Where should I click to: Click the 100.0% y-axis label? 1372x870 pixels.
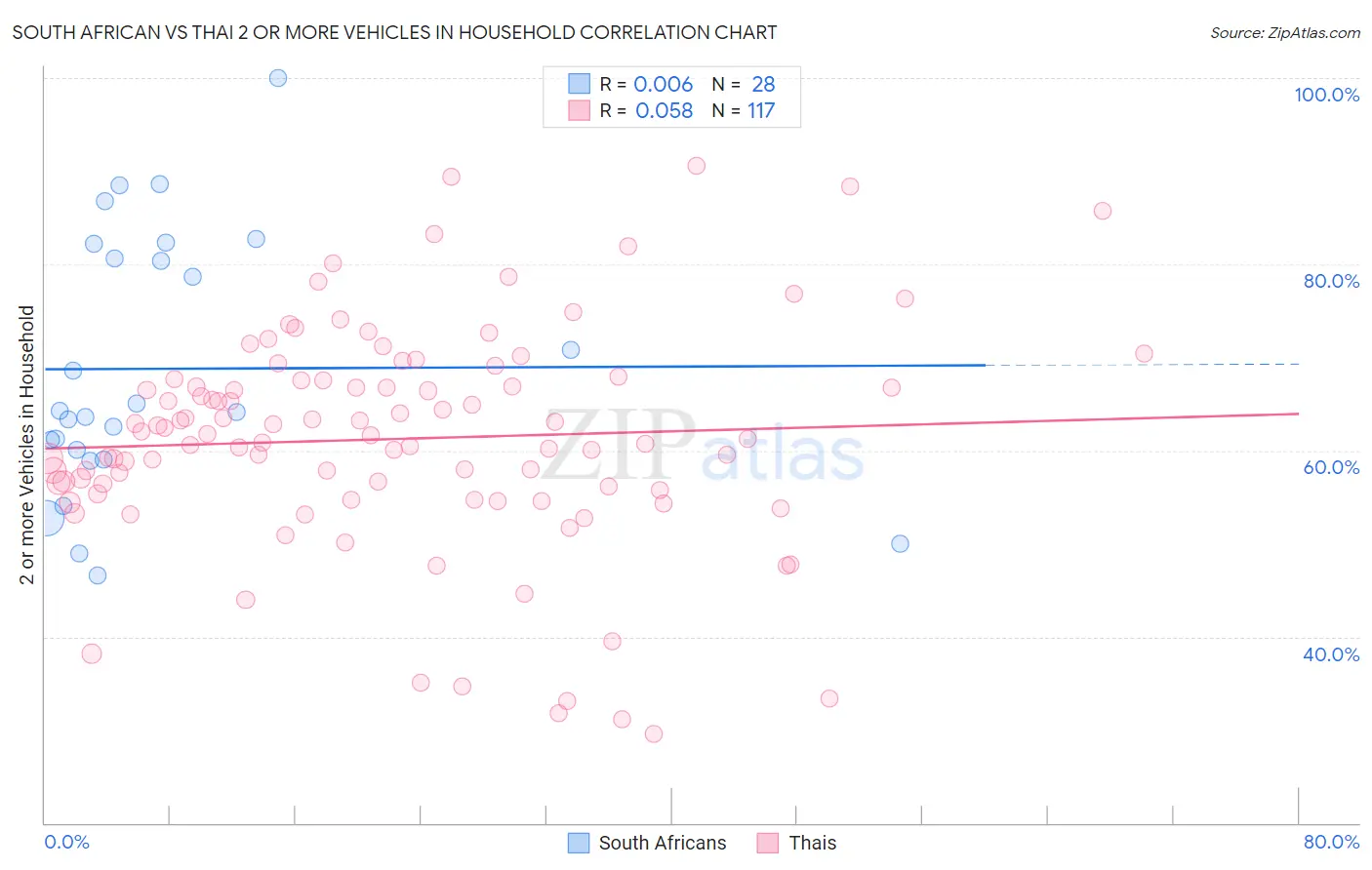tap(1326, 95)
